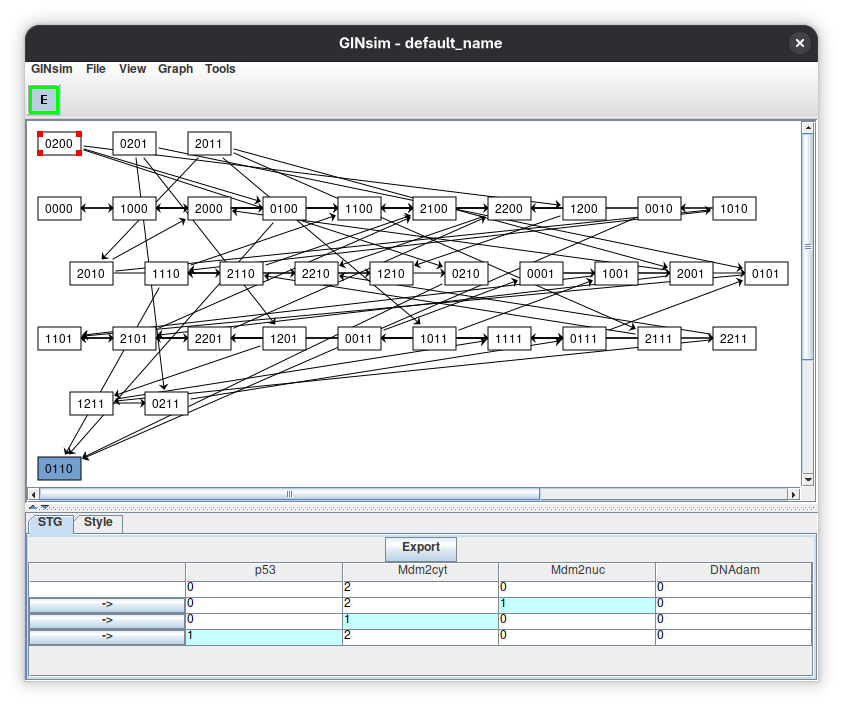Open the View menu
The image size is (843, 706).
tap(132, 69)
